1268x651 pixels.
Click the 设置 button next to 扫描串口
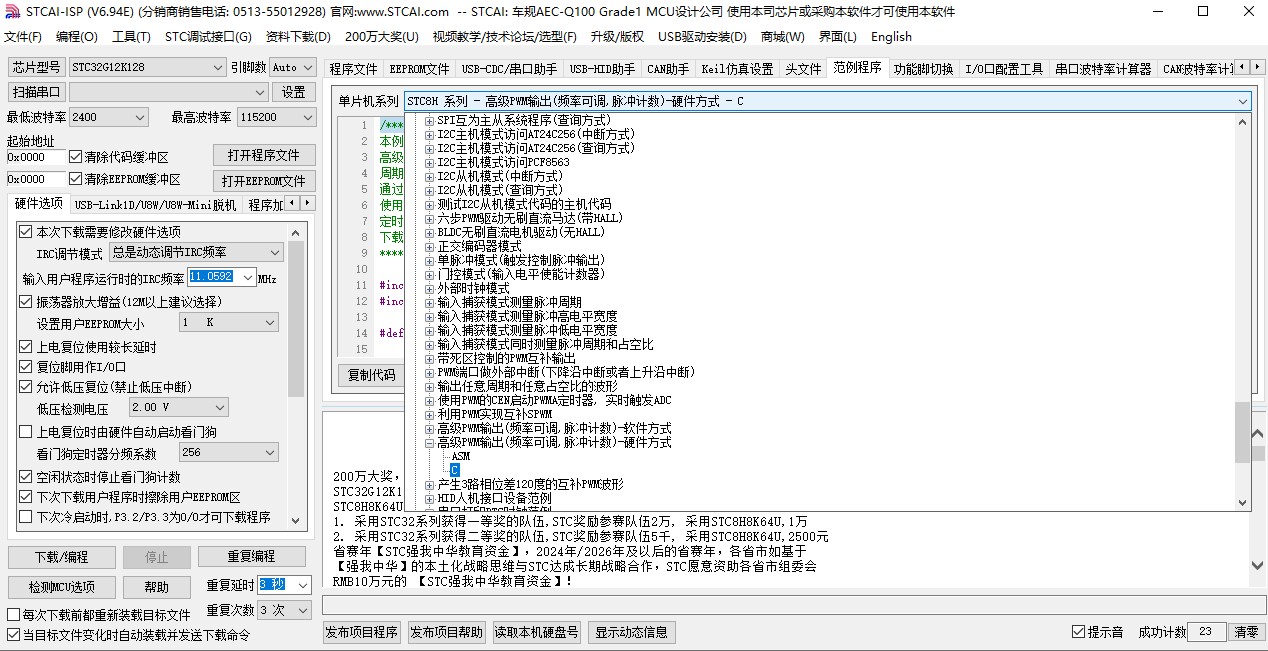click(293, 92)
